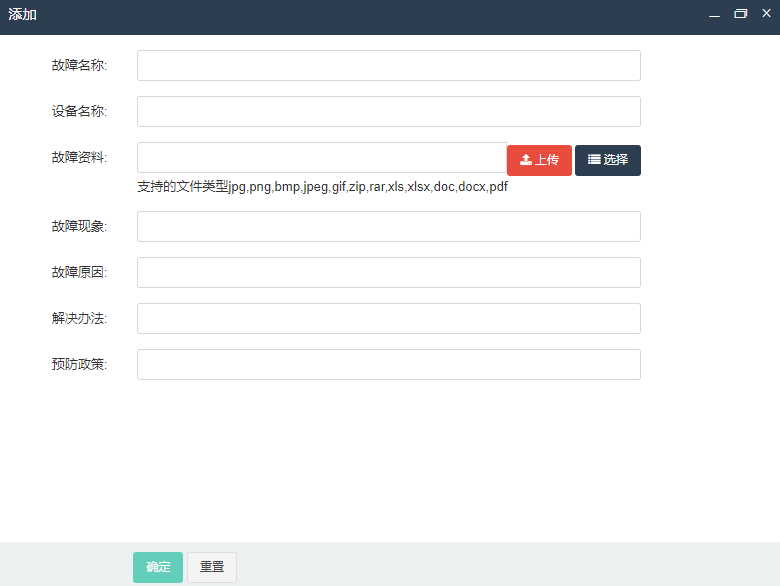Click the 故障资料 label
This screenshot has height=586, width=780.
(79, 157)
